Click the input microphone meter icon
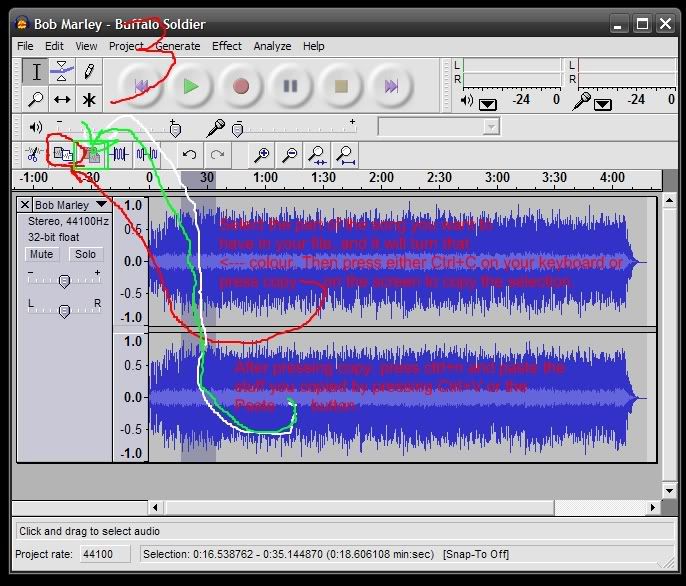686x586 pixels. (x=582, y=102)
